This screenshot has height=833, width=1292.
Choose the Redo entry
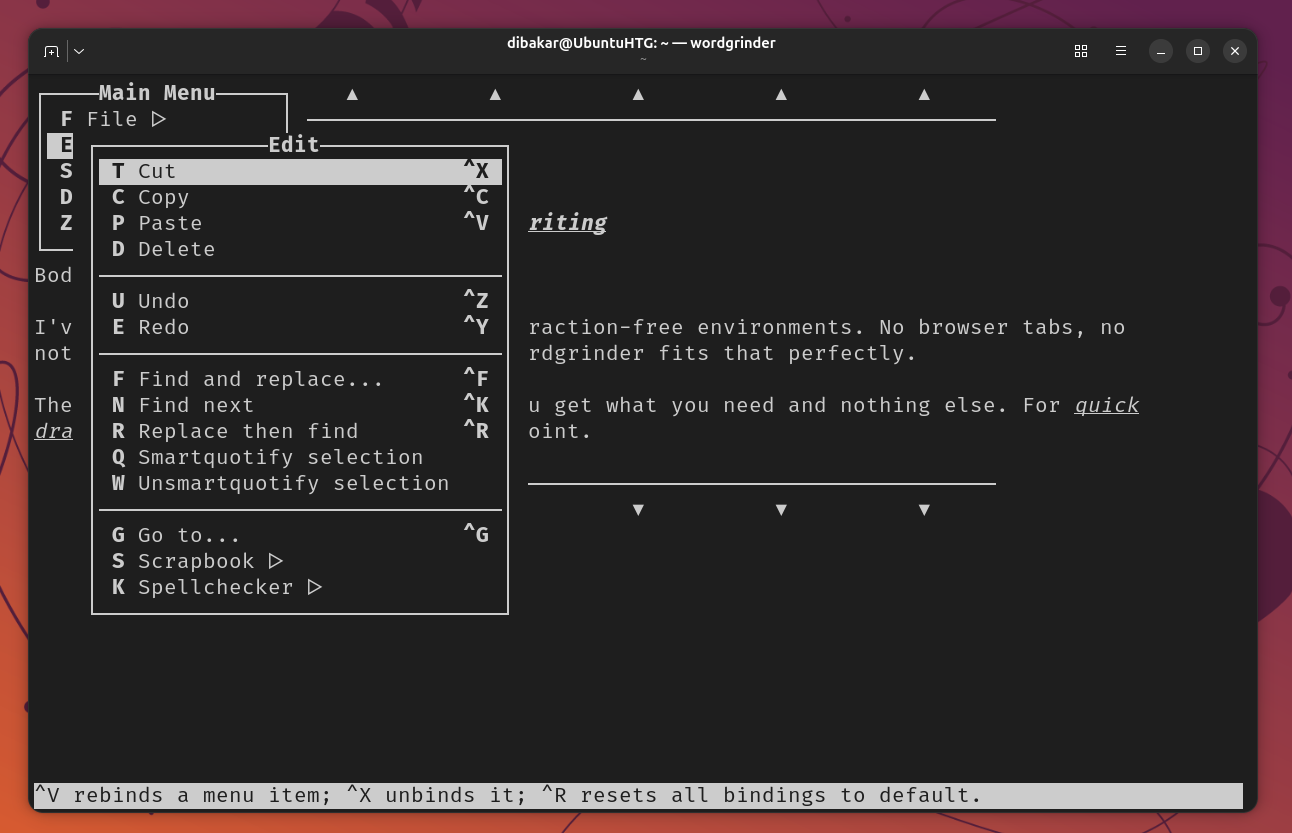tap(300, 327)
